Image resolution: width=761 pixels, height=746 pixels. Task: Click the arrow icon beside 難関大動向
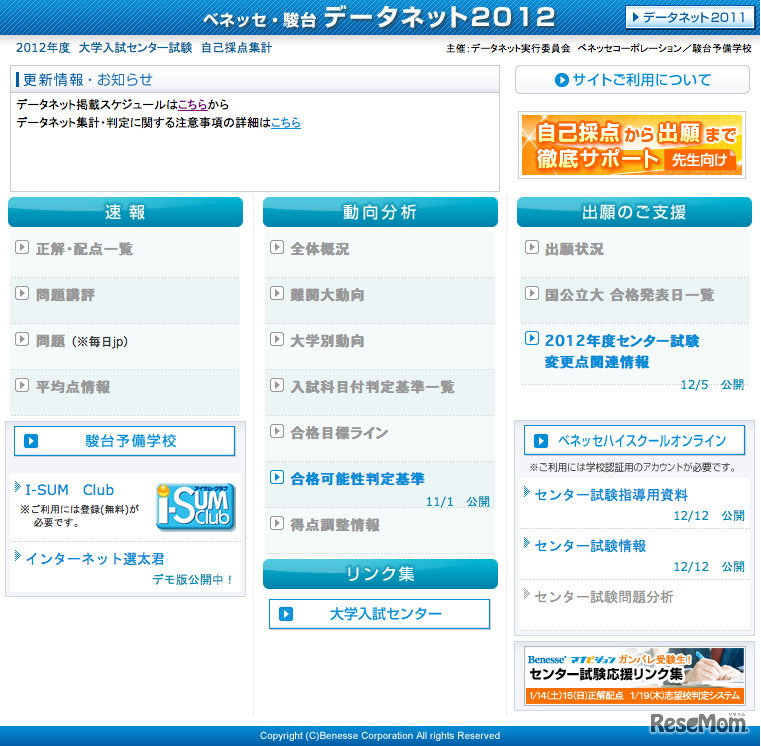277,293
